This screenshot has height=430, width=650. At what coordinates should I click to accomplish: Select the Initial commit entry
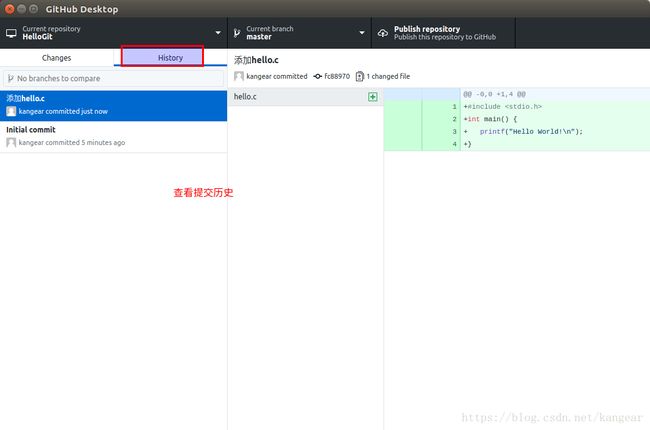click(114, 137)
